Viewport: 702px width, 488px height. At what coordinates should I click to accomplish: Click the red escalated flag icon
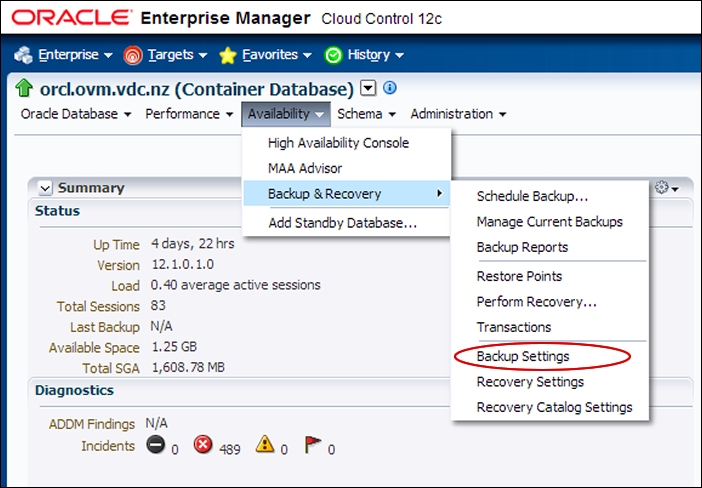(312, 445)
